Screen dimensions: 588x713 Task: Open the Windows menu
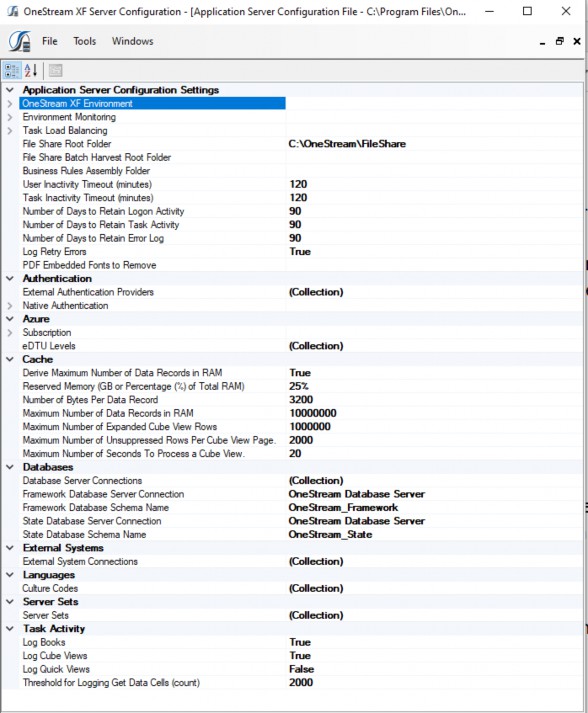coord(132,41)
